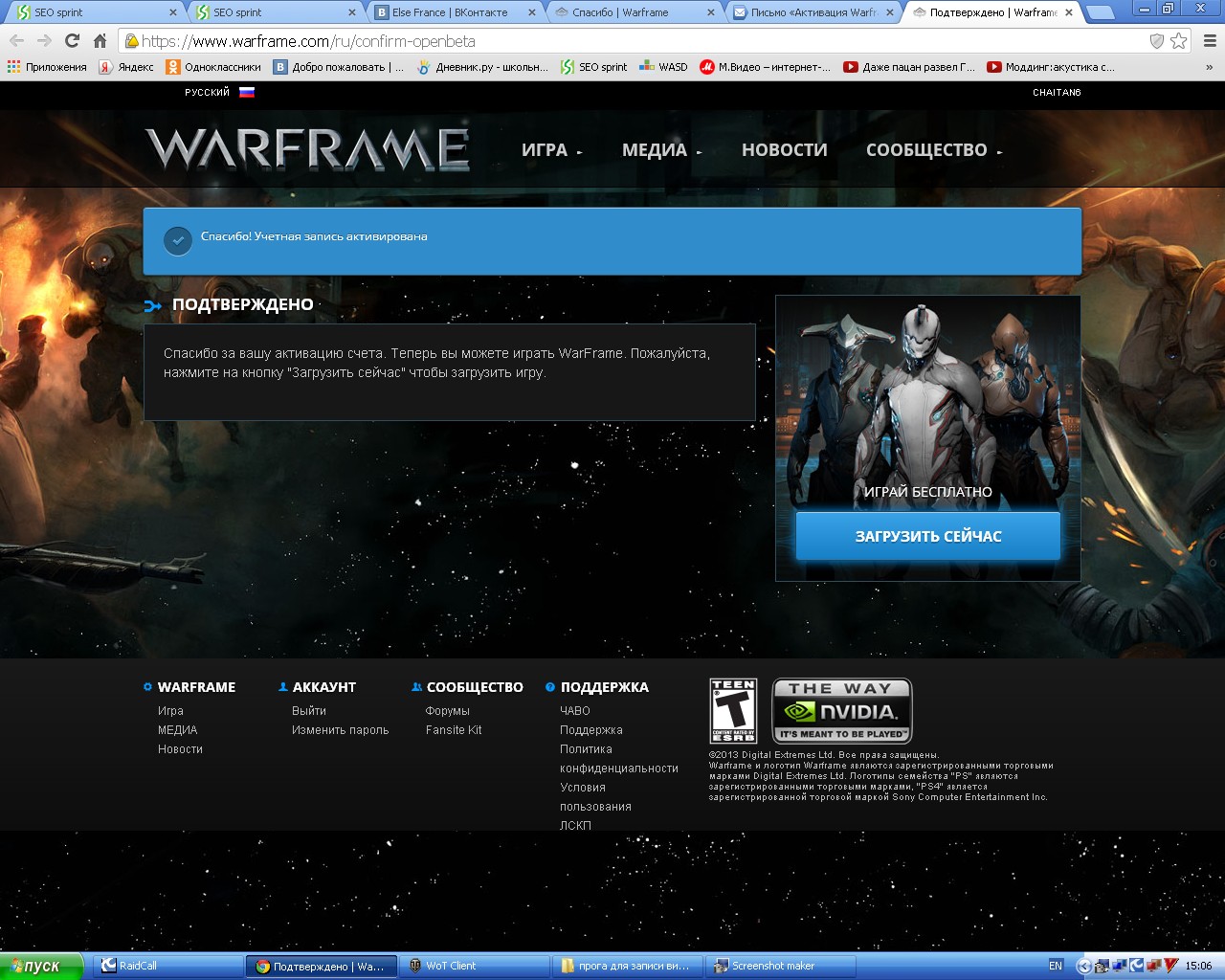Click the taskbar clock showing 15:06
The height and width of the screenshot is (980, 1225).
1198,966
